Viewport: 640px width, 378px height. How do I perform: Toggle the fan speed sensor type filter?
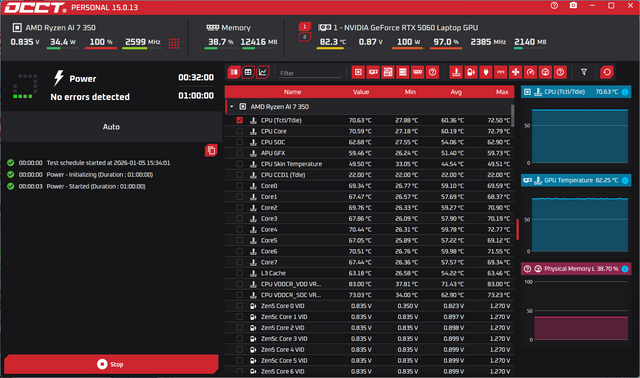tap(516, 72)
